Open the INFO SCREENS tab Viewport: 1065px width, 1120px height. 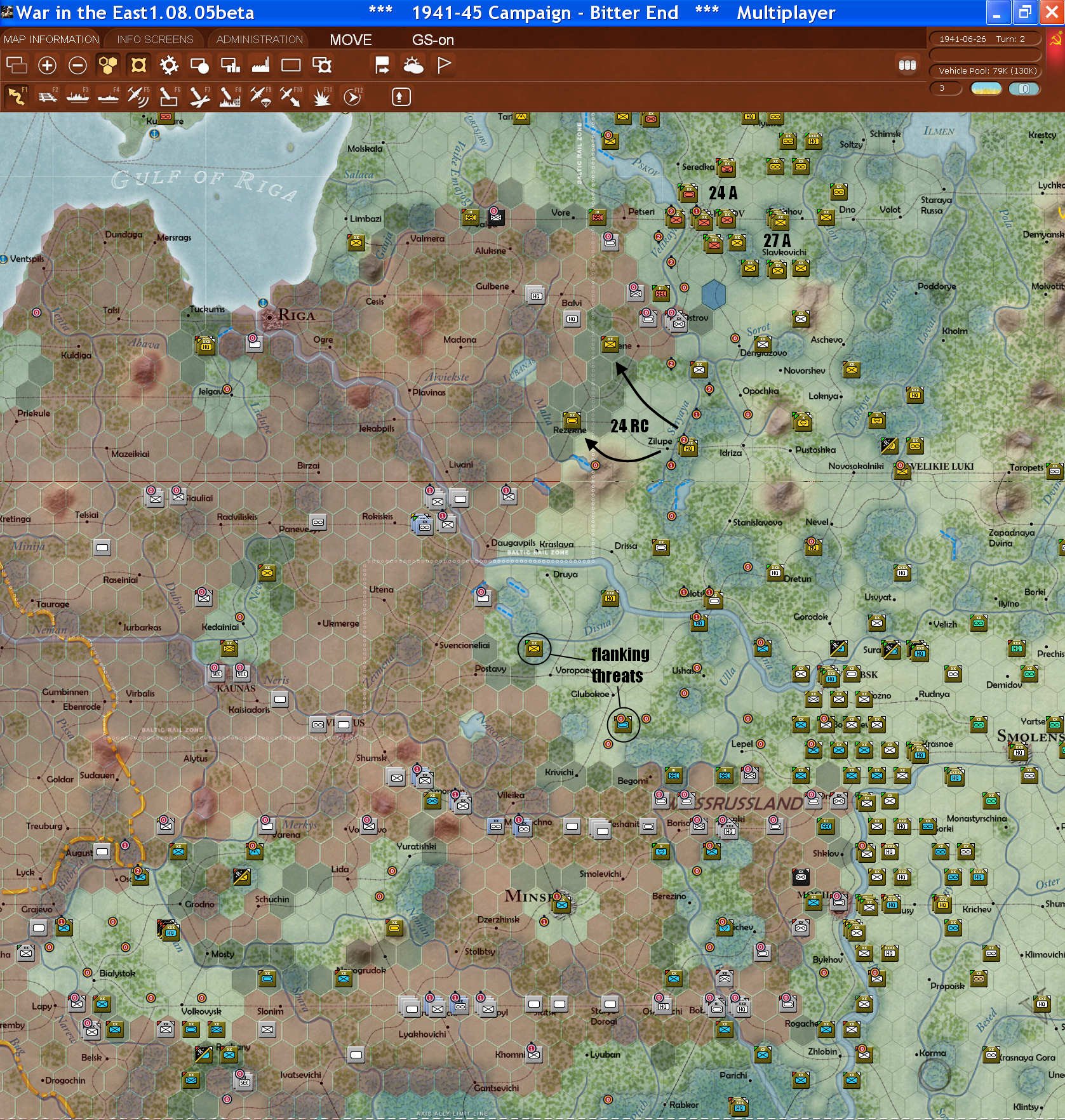(155, 39)
